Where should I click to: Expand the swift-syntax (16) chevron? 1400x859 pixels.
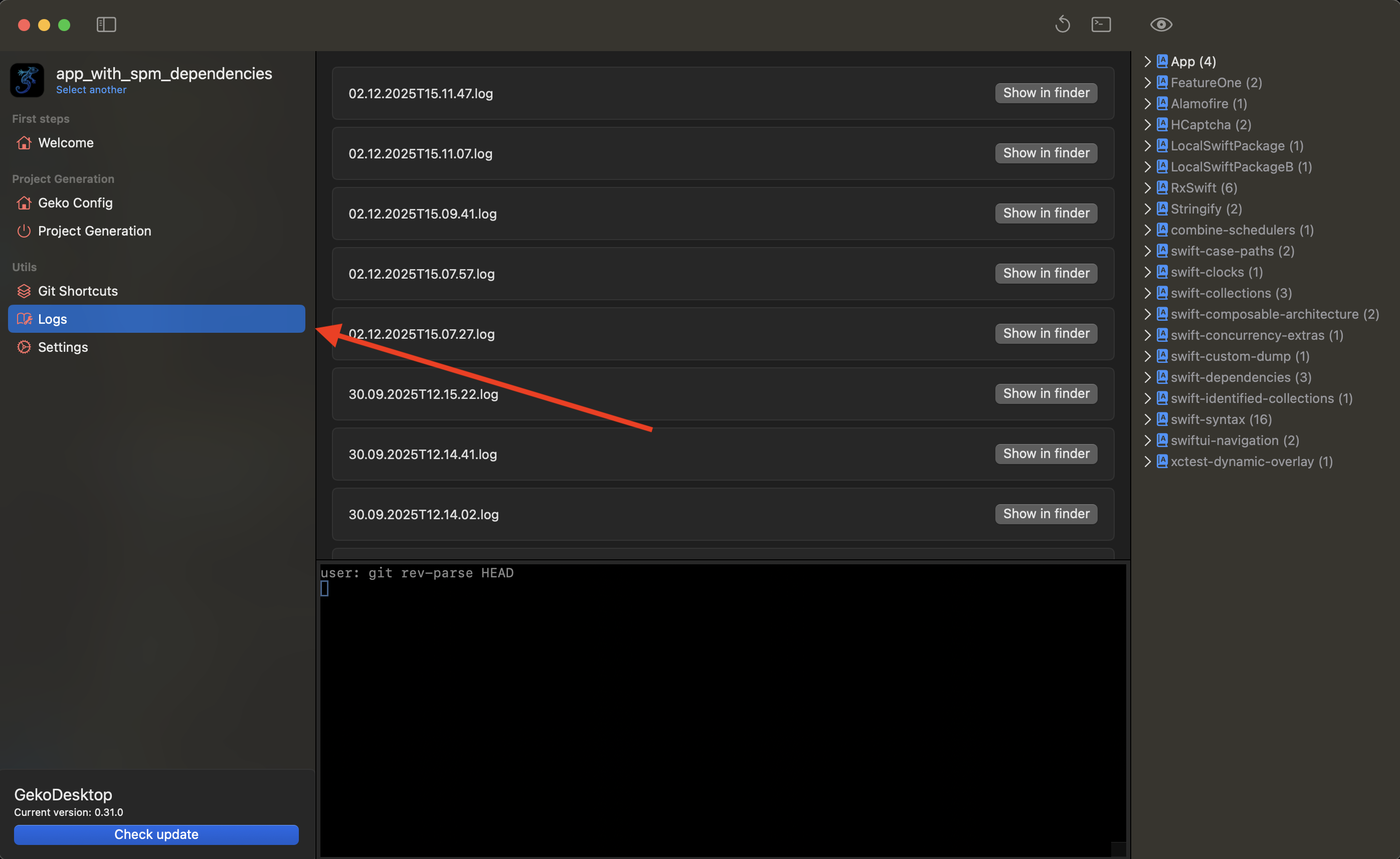click(x=1148, y=419)
